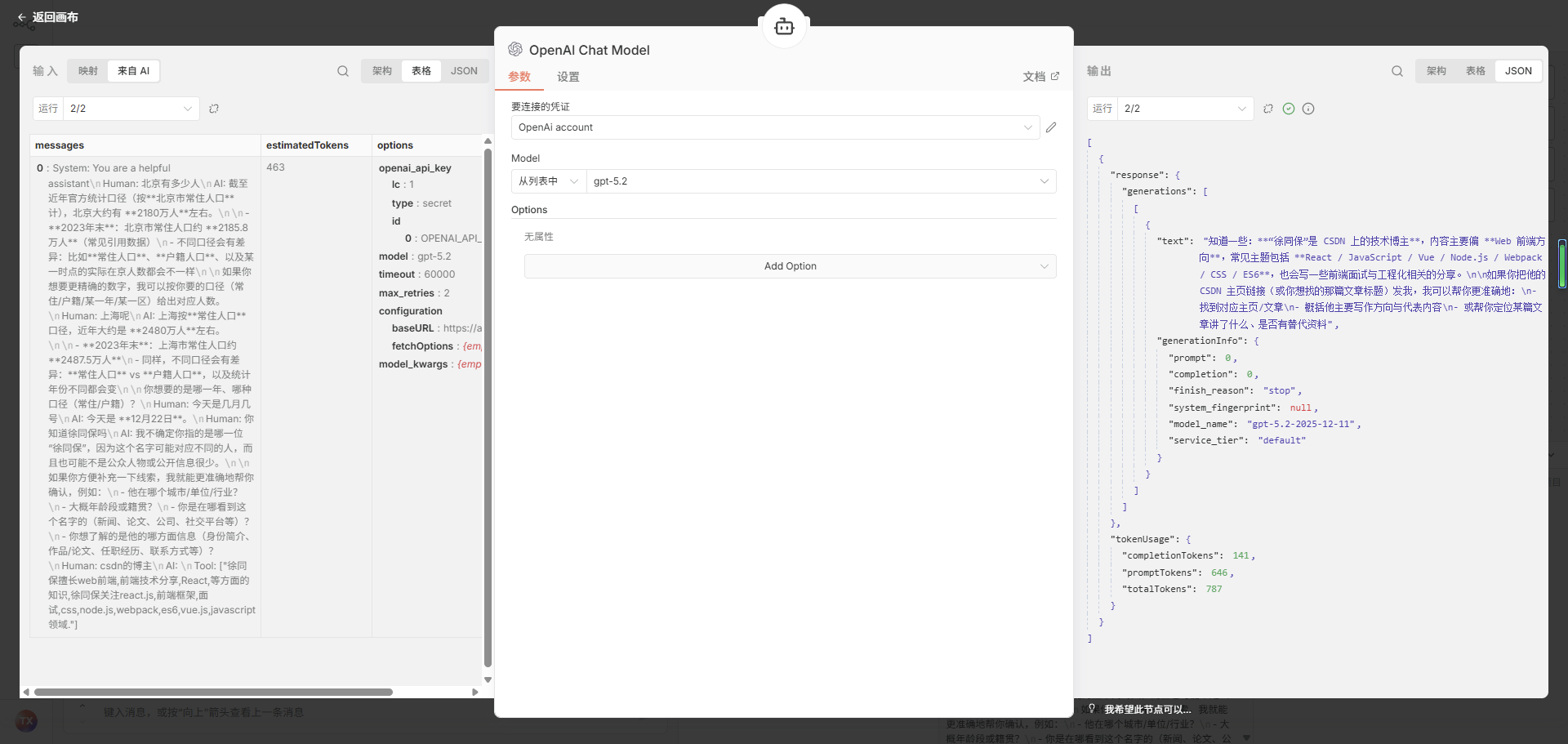Click the timeout : 60000 entry

[416, 274]
